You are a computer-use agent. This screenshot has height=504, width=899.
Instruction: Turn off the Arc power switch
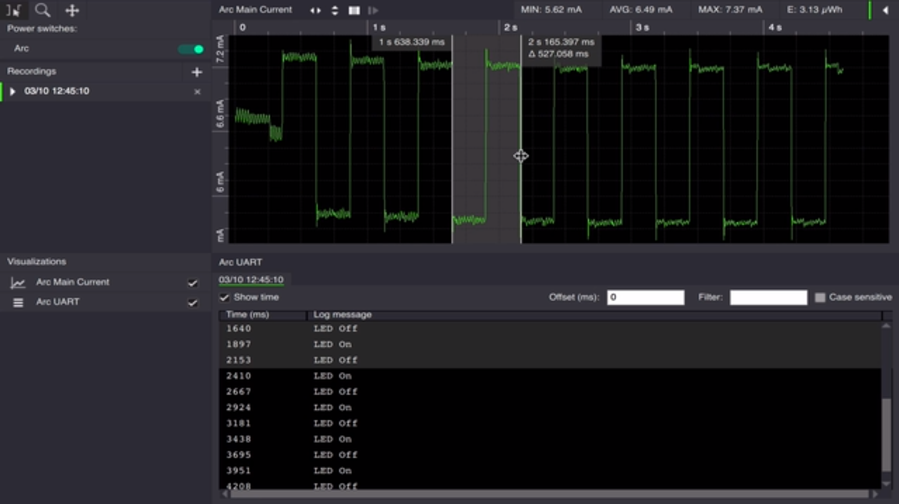pos(190,49)
